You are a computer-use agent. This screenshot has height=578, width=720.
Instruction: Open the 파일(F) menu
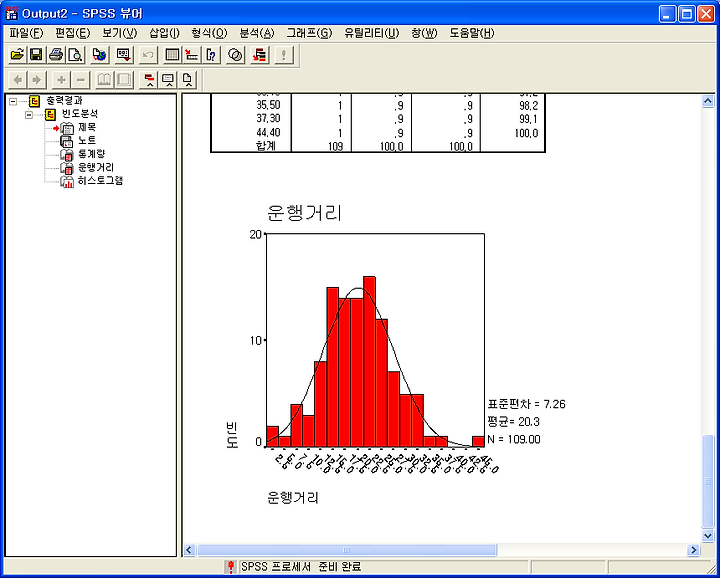pyautogui.click(x=26, y=33)
